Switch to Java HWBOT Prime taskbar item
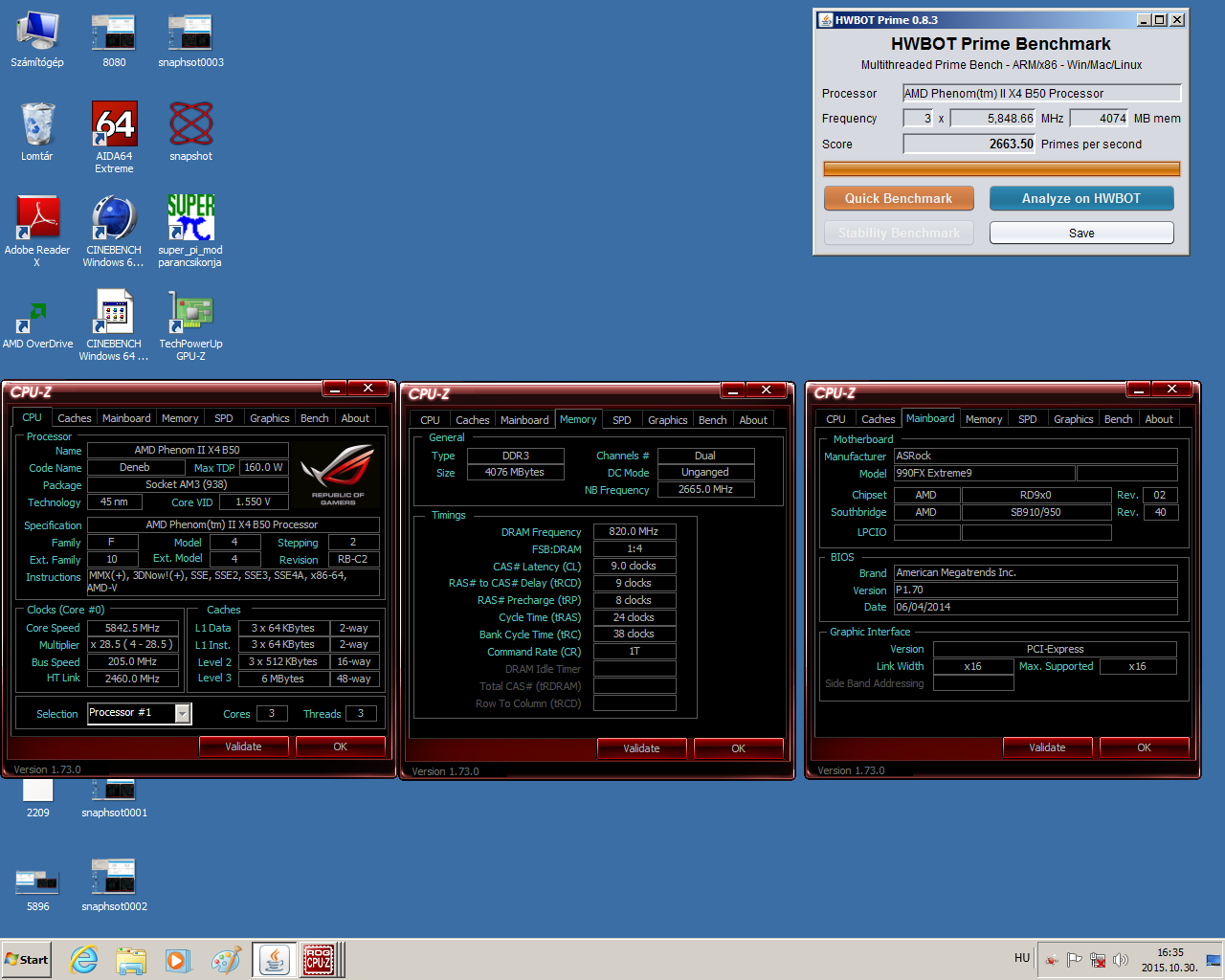This screenshot has height=980, width=1225. [275, 960]
